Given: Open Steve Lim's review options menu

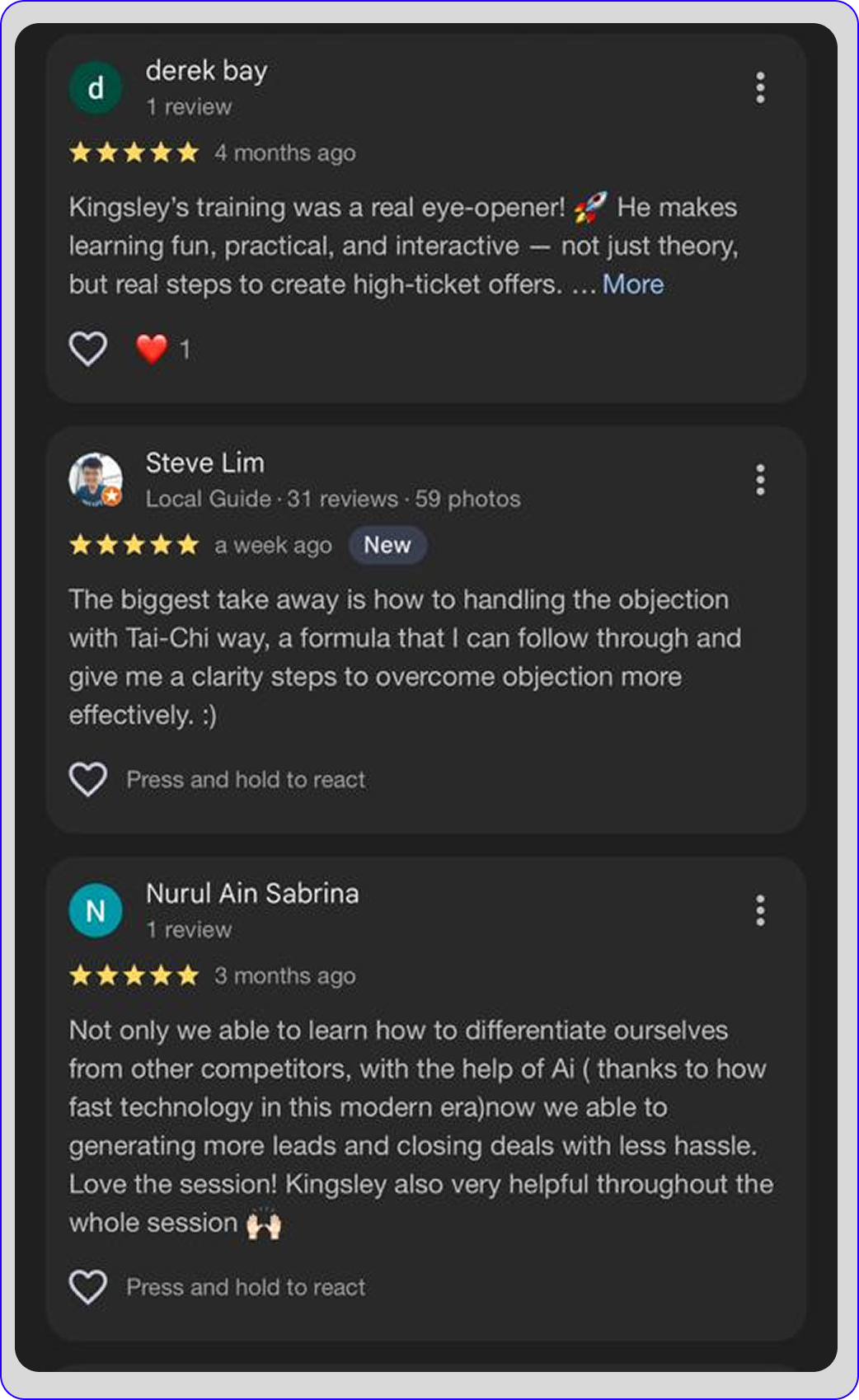Looking at the screenshot, I should pos(760,480).
